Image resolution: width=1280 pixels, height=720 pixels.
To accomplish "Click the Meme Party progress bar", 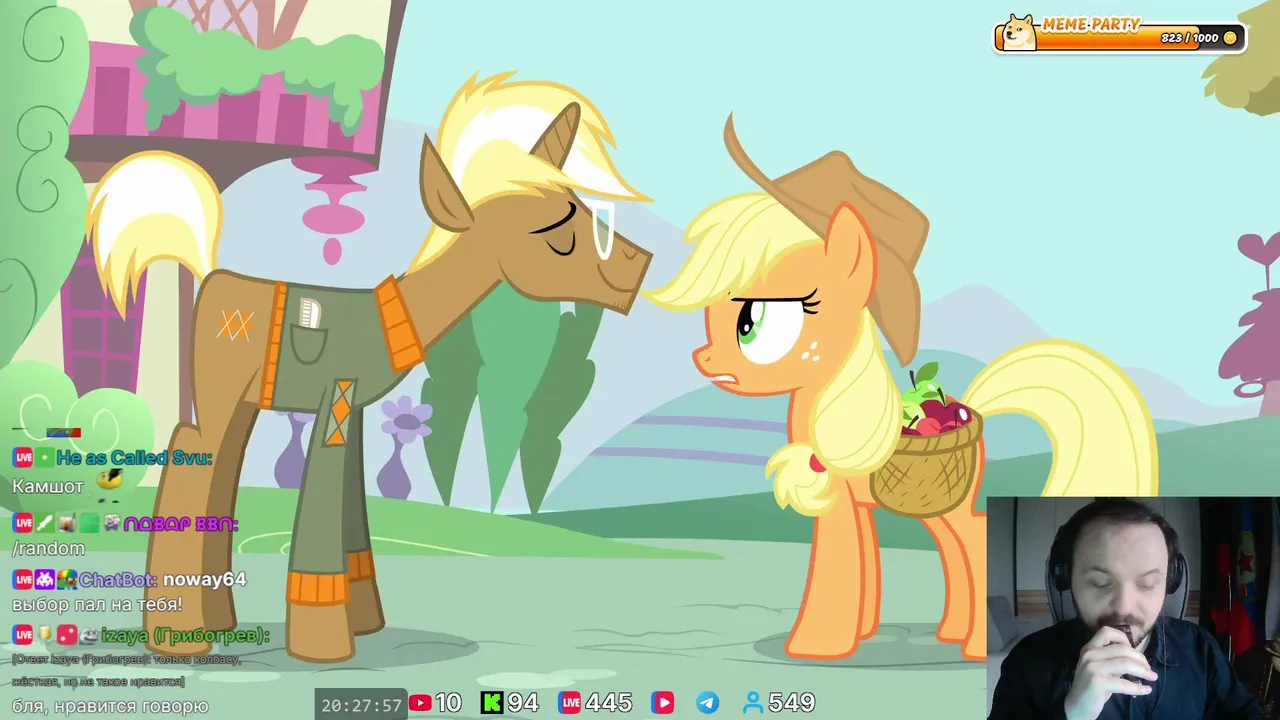I will point(1120,38).
